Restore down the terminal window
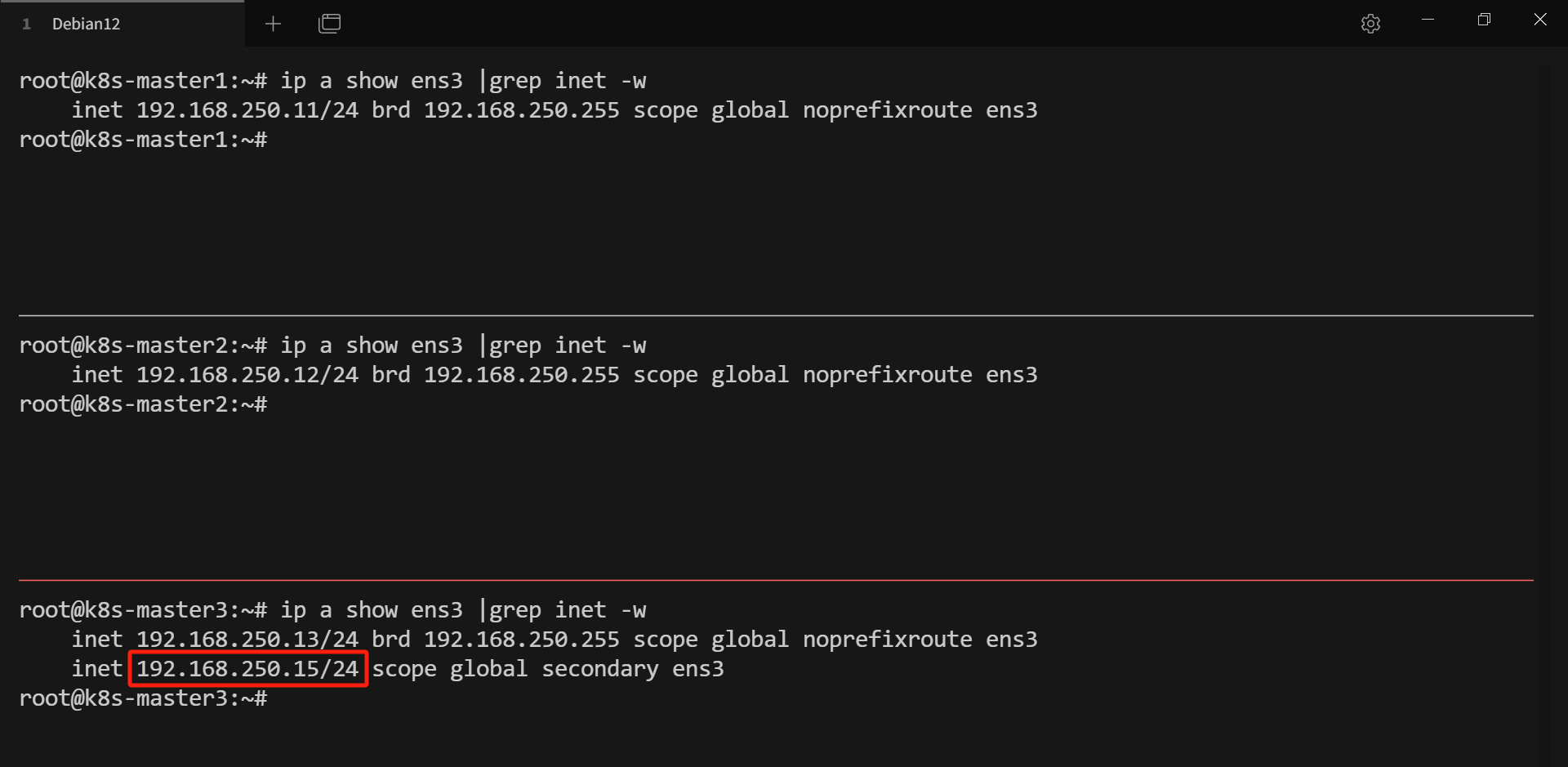This screenshot has width=1568, height=767. (x=1484, y=20)
